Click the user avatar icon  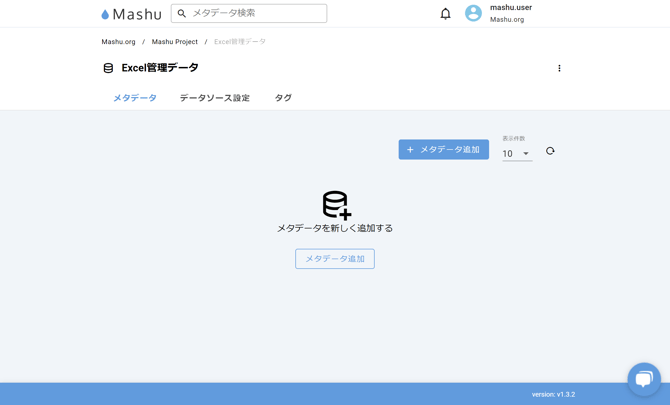pos(473,13)
